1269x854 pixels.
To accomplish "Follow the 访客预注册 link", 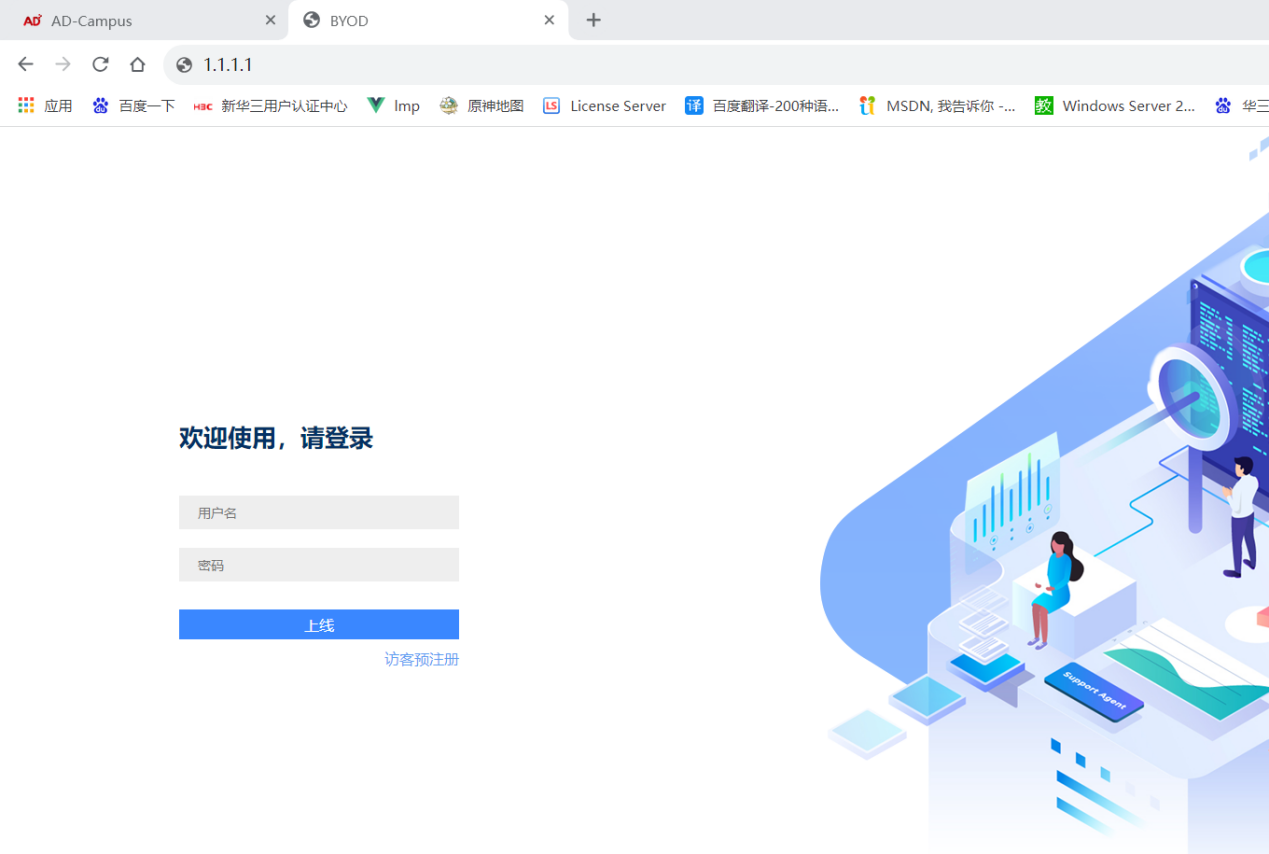I will click(x=421, y=659).
